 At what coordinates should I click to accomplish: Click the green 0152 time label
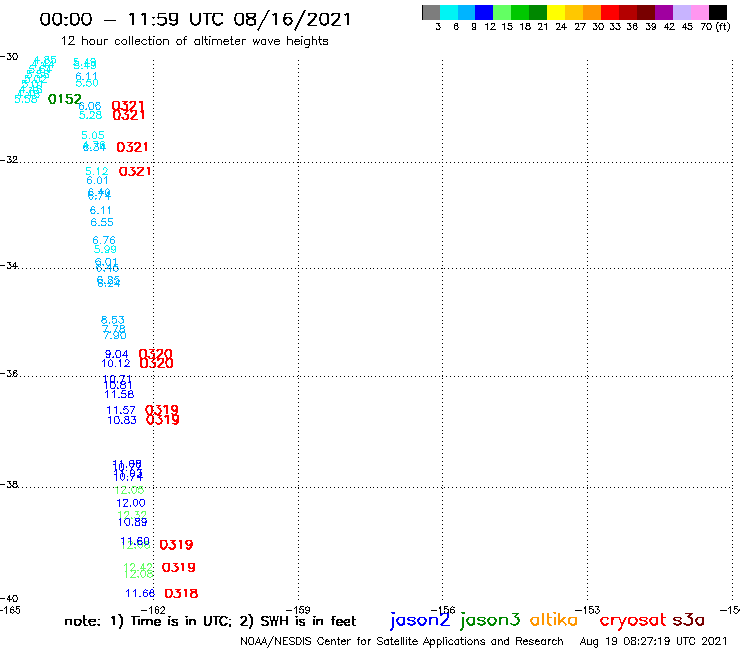click(x=65, y=99)
